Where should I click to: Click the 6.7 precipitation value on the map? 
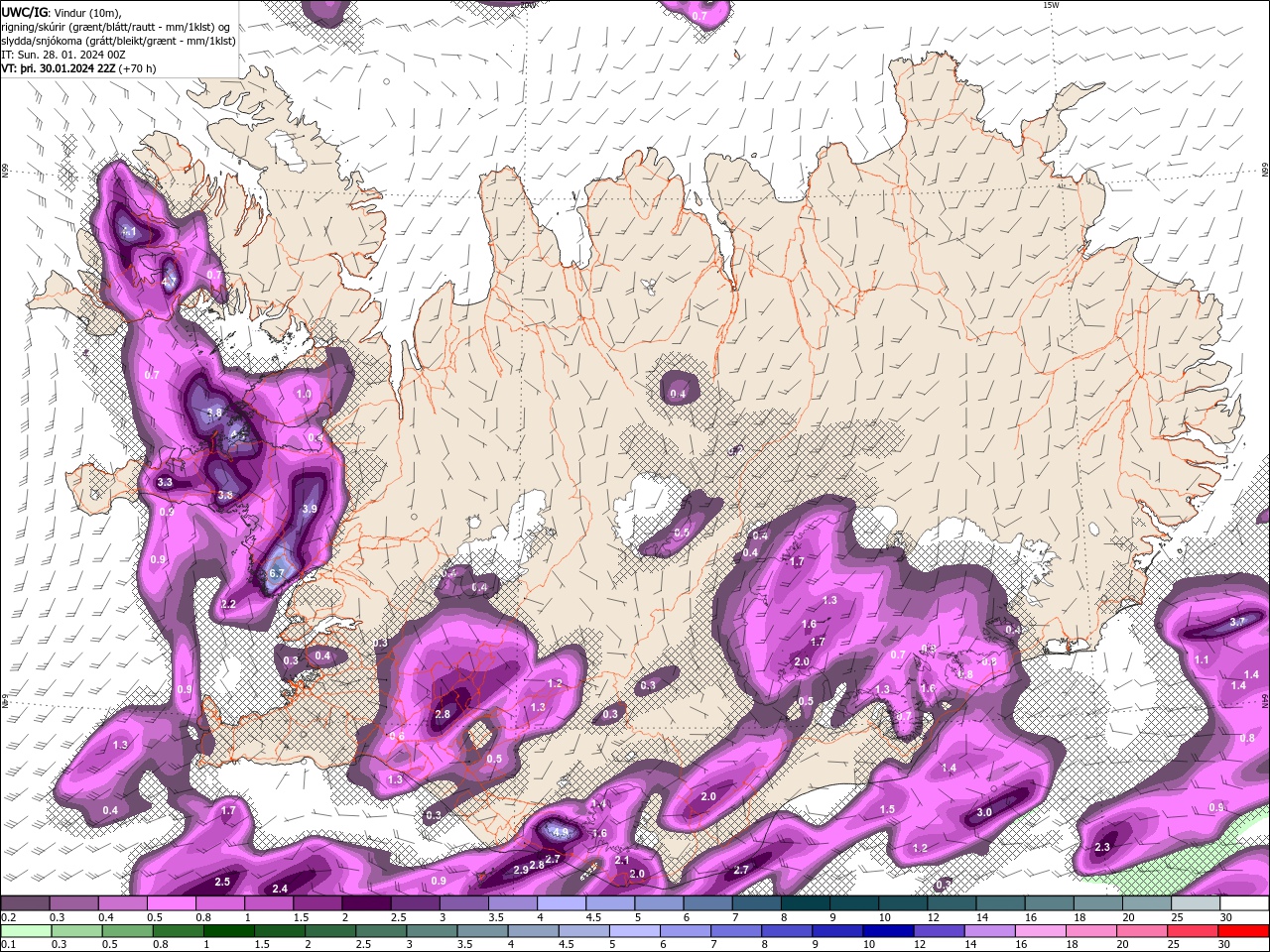[x=277, y=573]
